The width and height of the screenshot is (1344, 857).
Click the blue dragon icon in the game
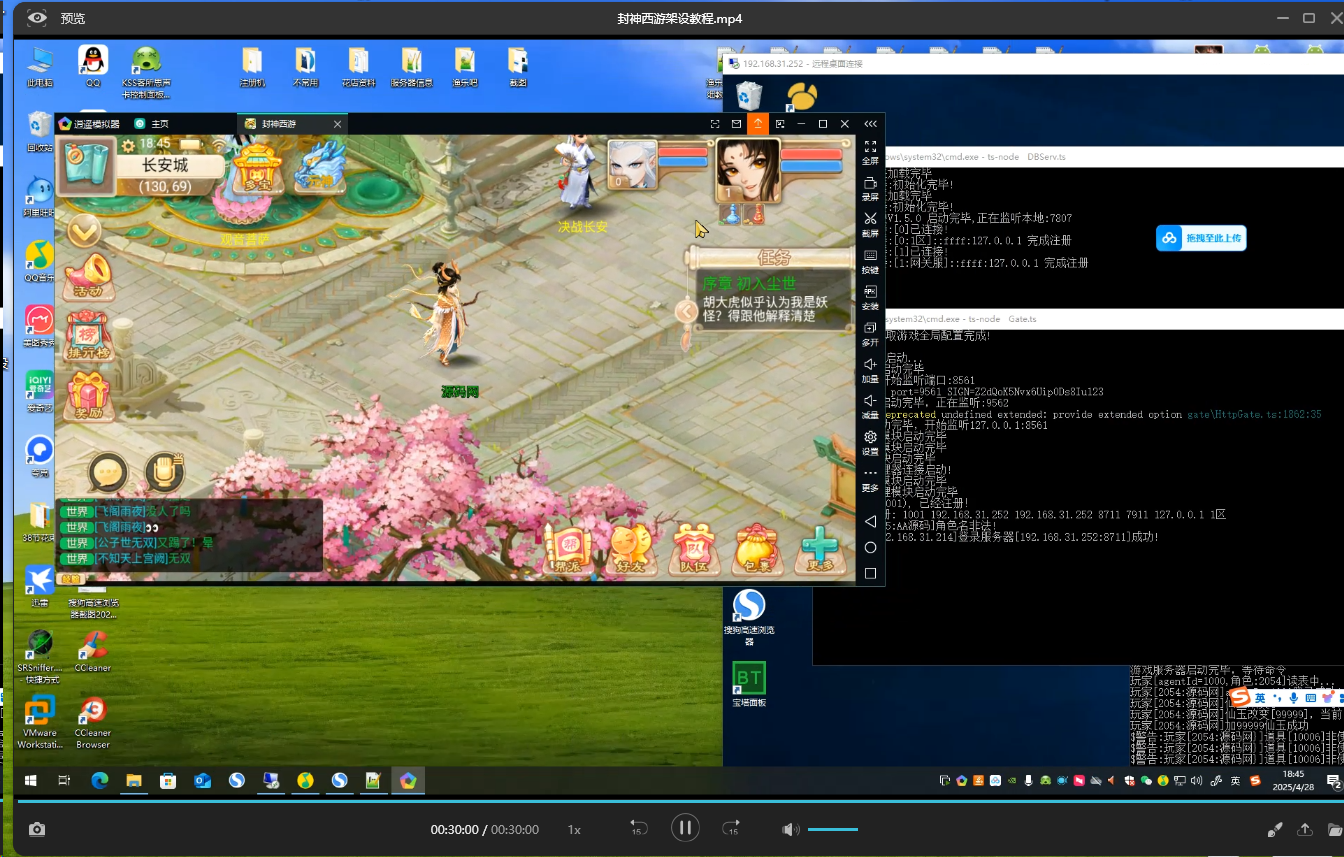click(320, 166)
